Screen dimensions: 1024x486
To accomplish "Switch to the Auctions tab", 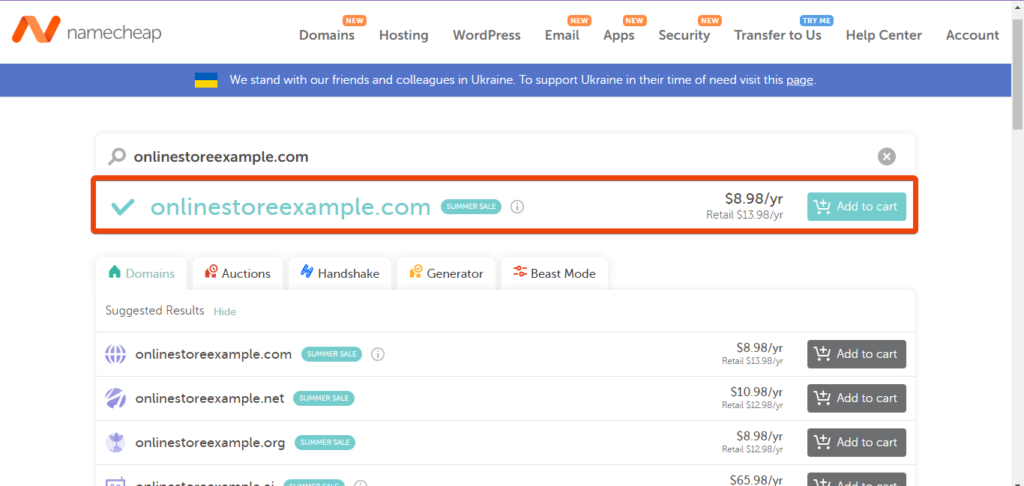I will tap(237, 273).
